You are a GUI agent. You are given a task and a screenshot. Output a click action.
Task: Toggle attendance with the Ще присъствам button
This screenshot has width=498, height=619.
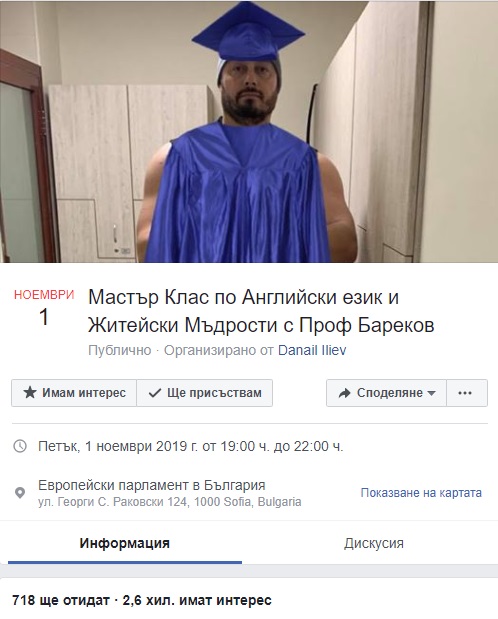click(205, 393)
